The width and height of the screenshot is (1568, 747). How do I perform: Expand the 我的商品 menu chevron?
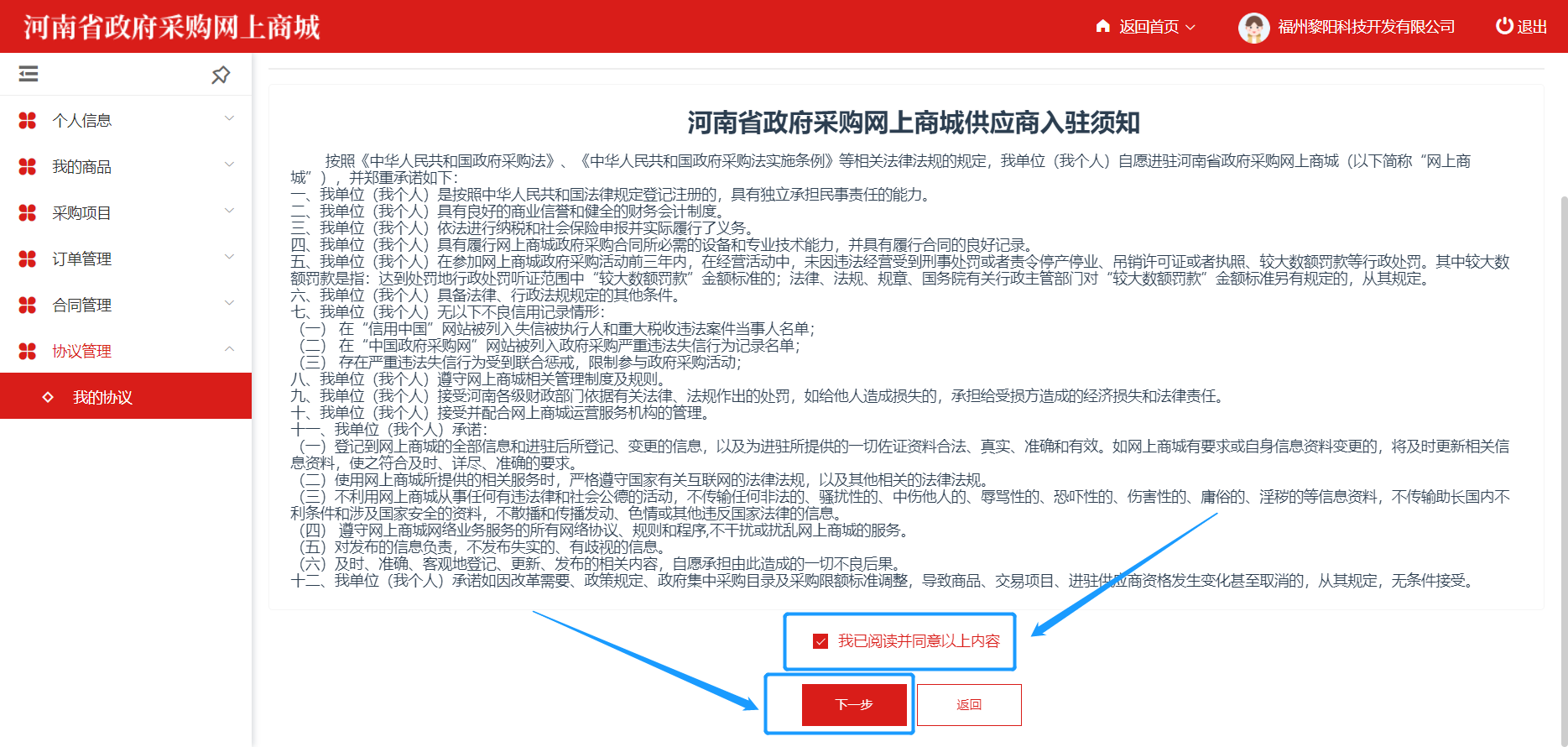click(x=229, y=165)
